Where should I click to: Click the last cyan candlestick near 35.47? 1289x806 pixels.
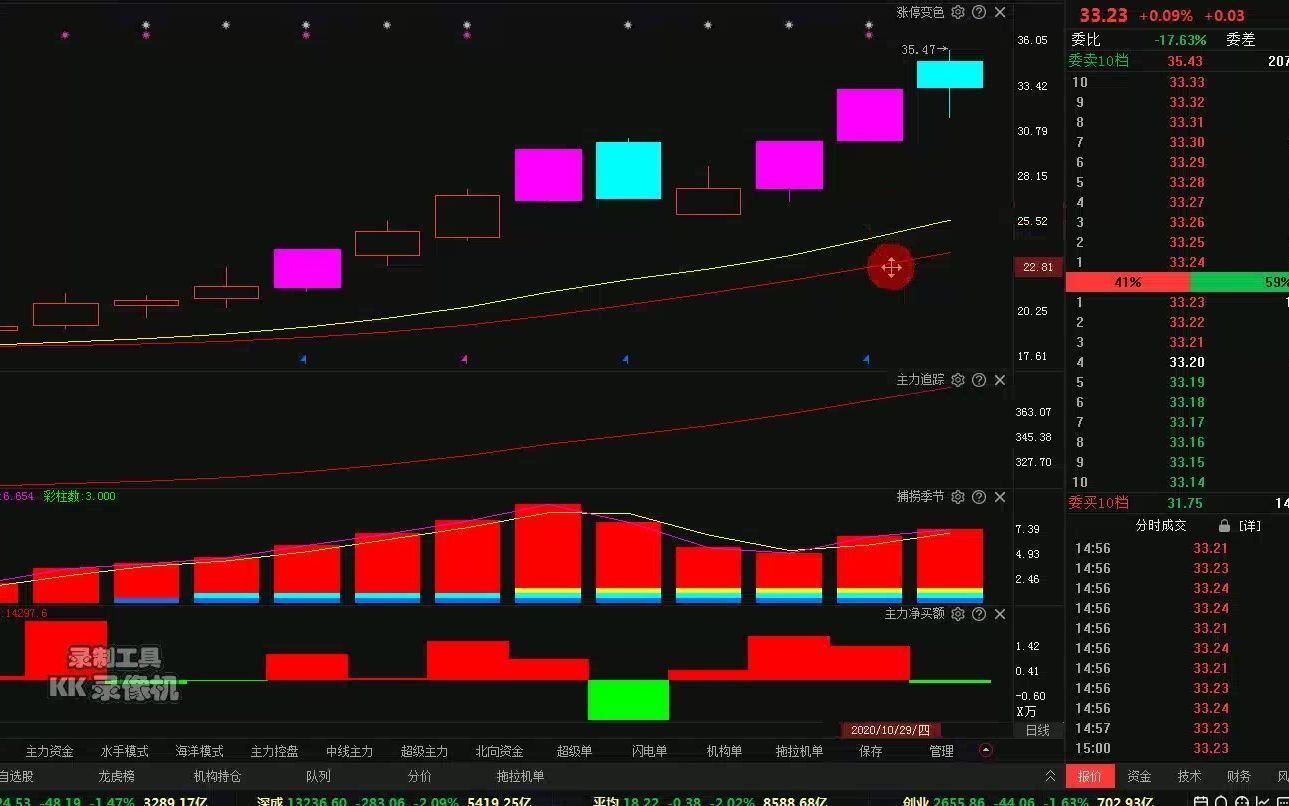950,75
